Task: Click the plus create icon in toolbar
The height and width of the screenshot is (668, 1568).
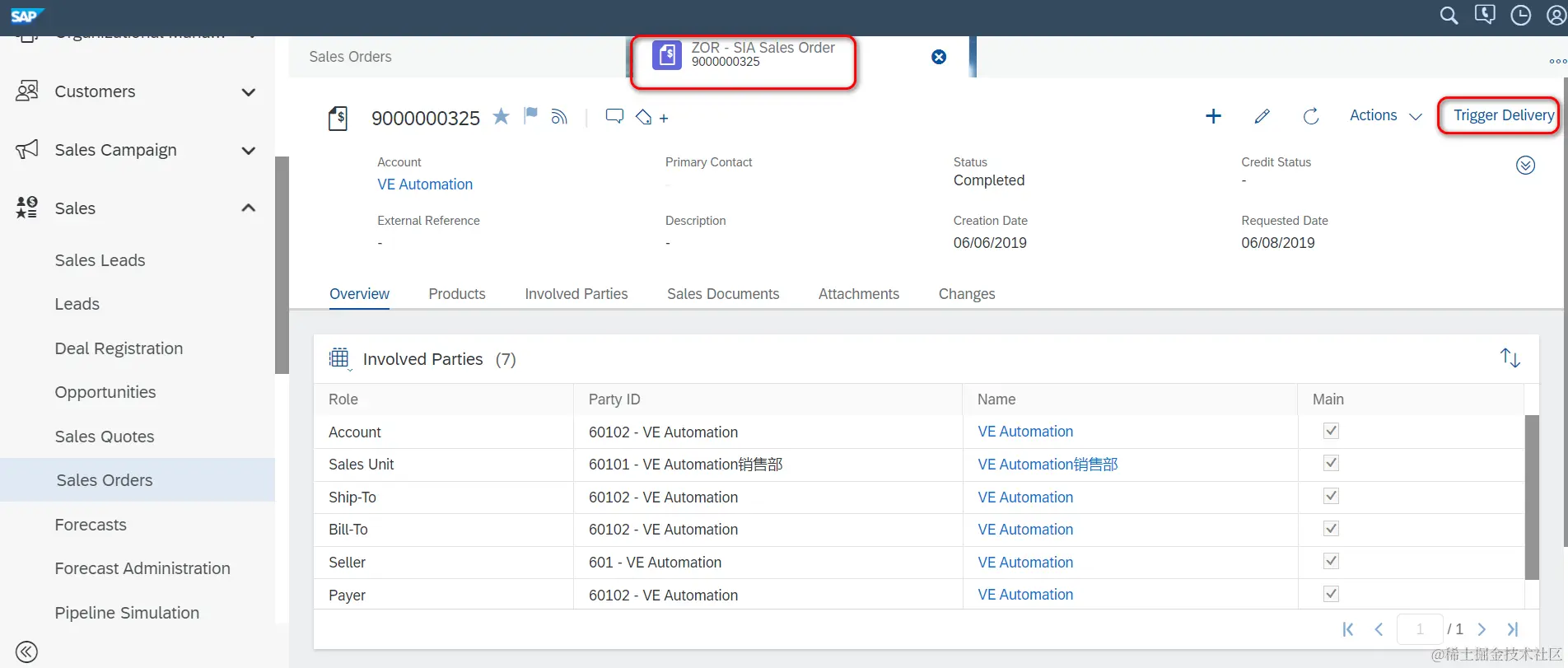Action: [1213, 116]
